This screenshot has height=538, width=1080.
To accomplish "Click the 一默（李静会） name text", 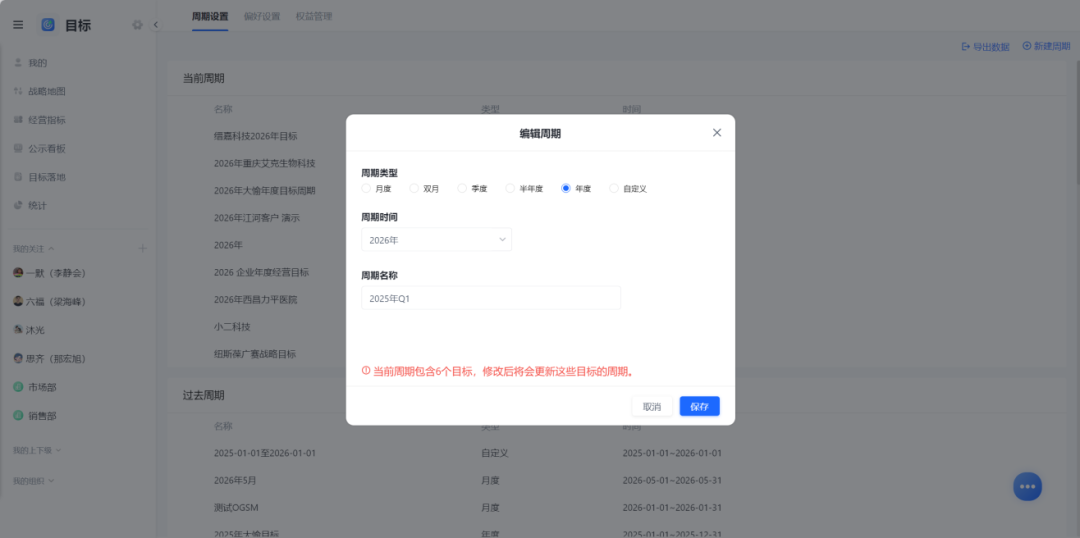I will 56,273.
